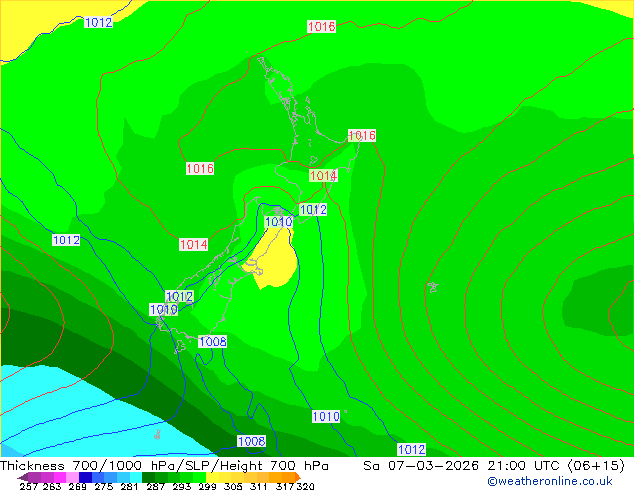Click the blue 1010 label on southwestern South Island
The height and width of the screenshot is (490, 634).
[163, 310]
